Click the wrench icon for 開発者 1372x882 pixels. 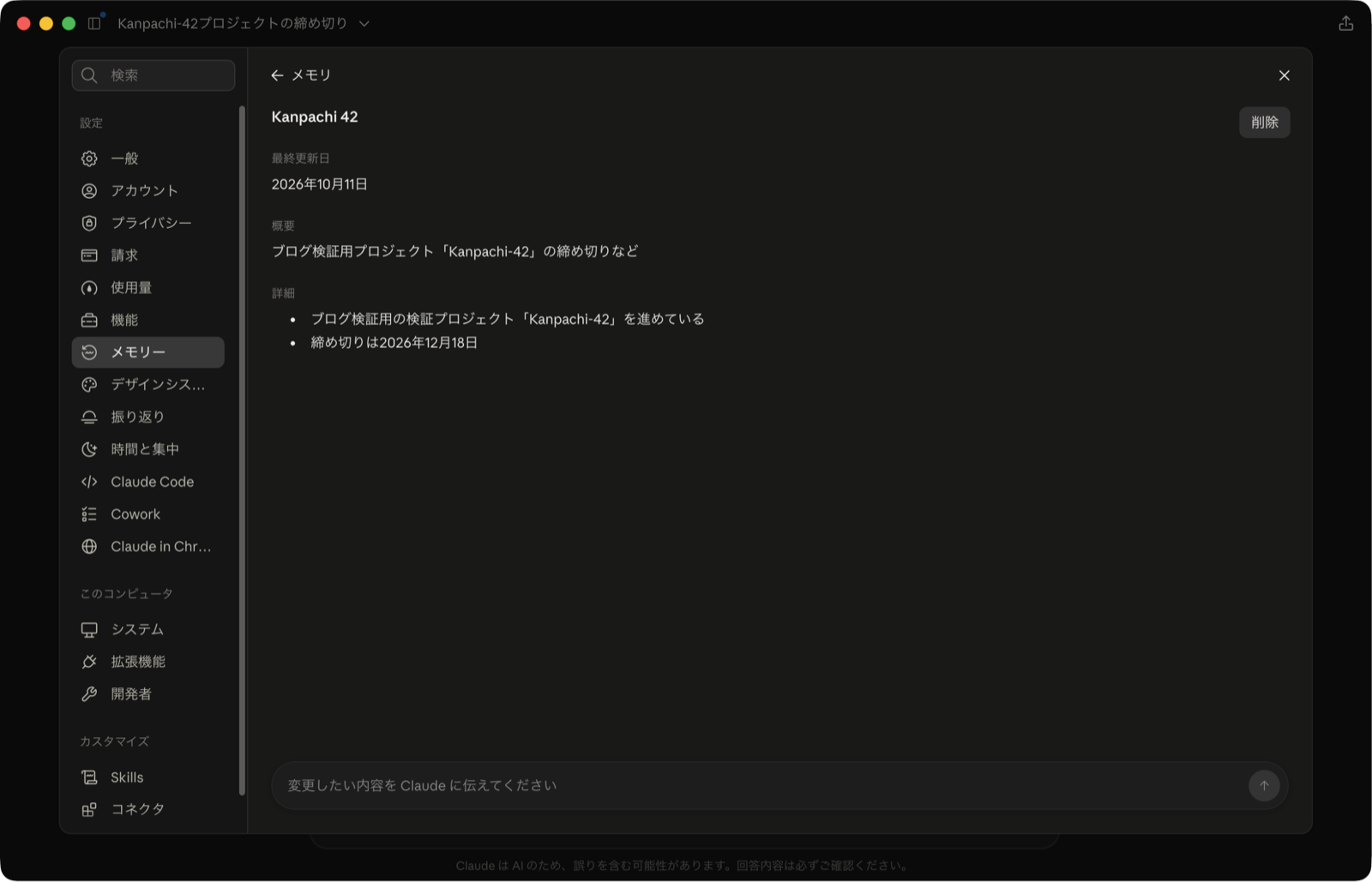tap(89, 694)
